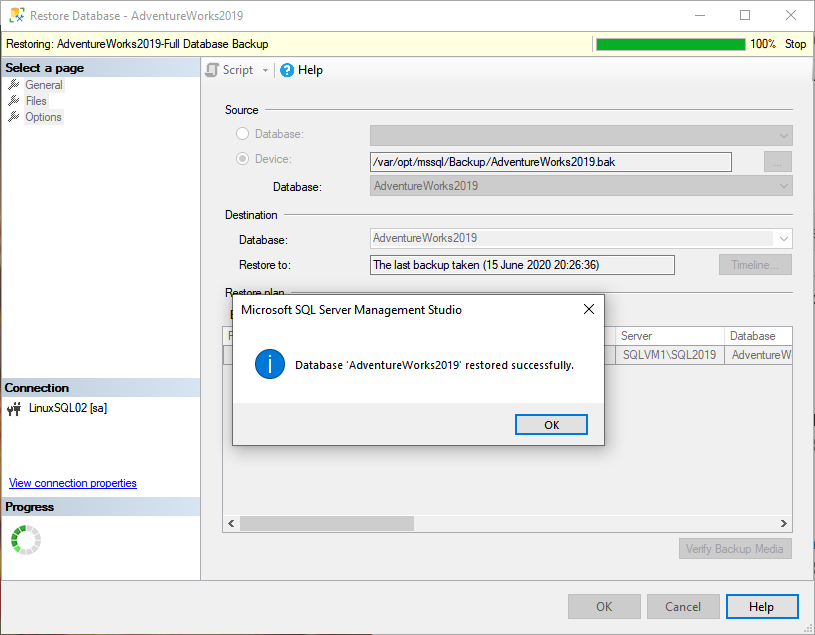Click the Select a page header

(101, 68)
